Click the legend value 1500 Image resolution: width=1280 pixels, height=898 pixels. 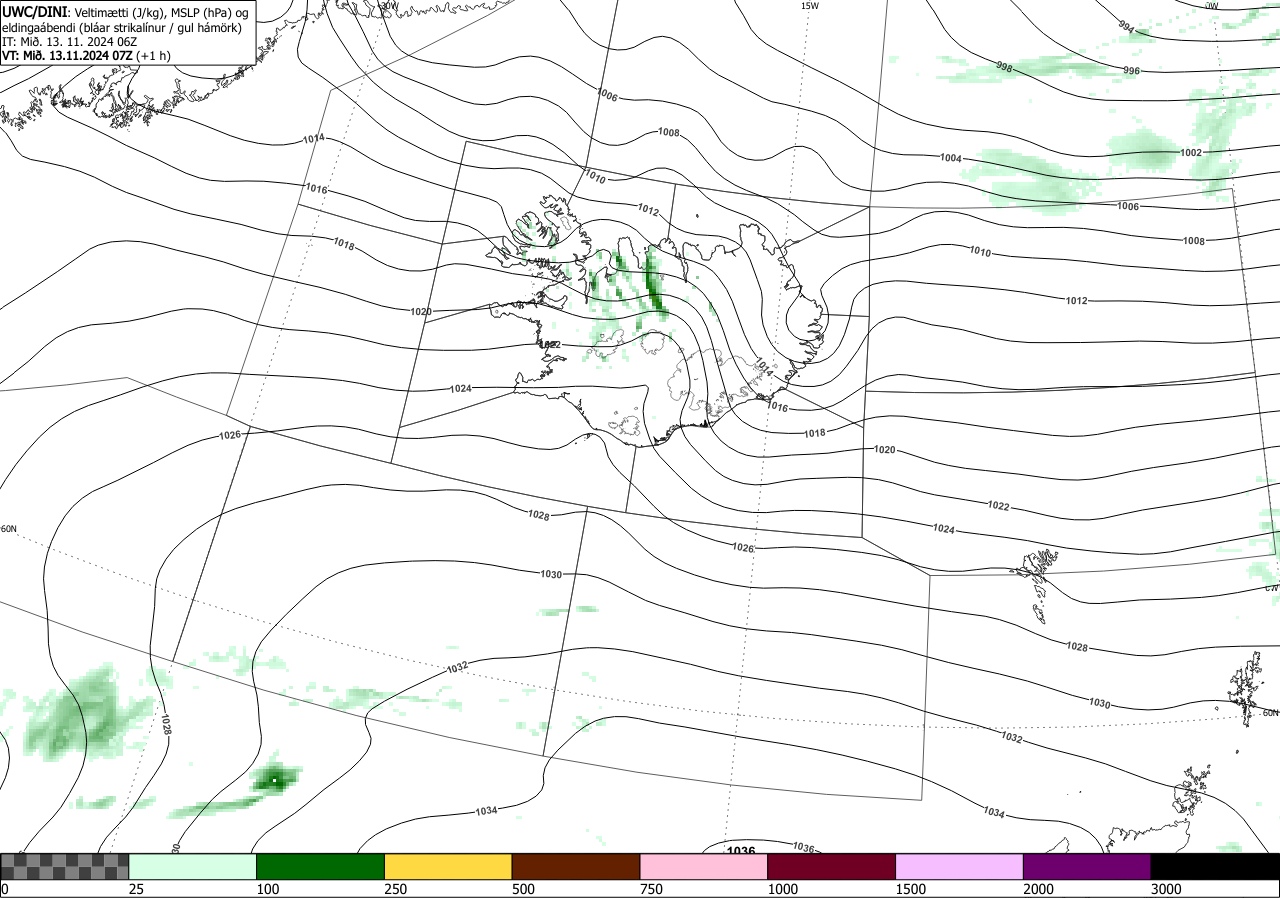(x=911, y=889)
